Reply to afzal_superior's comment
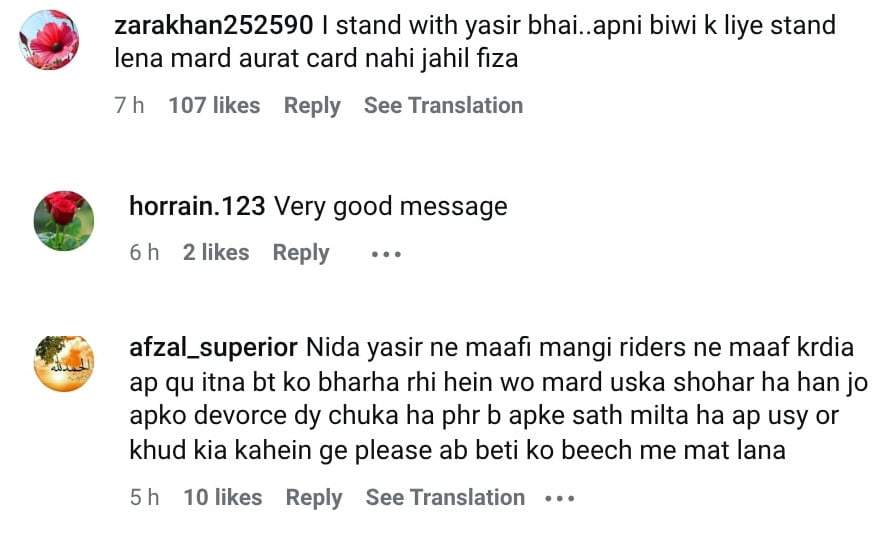This screenshot has height=536, width=881. 314,497
